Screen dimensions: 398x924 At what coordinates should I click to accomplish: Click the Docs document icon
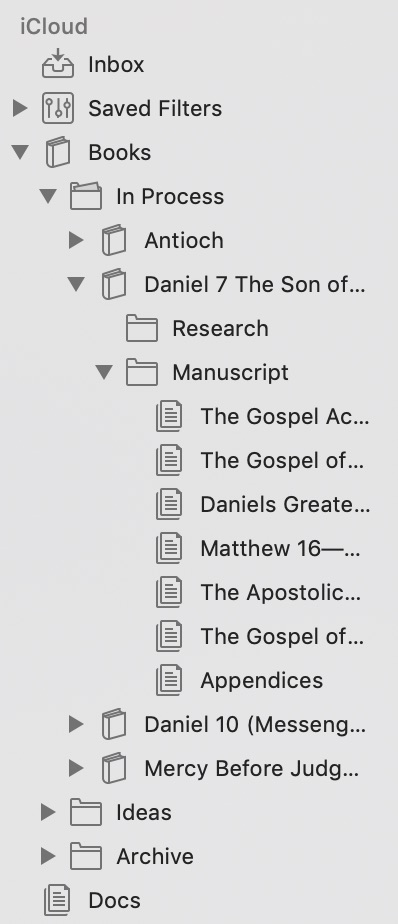click(x=58, y=900)
